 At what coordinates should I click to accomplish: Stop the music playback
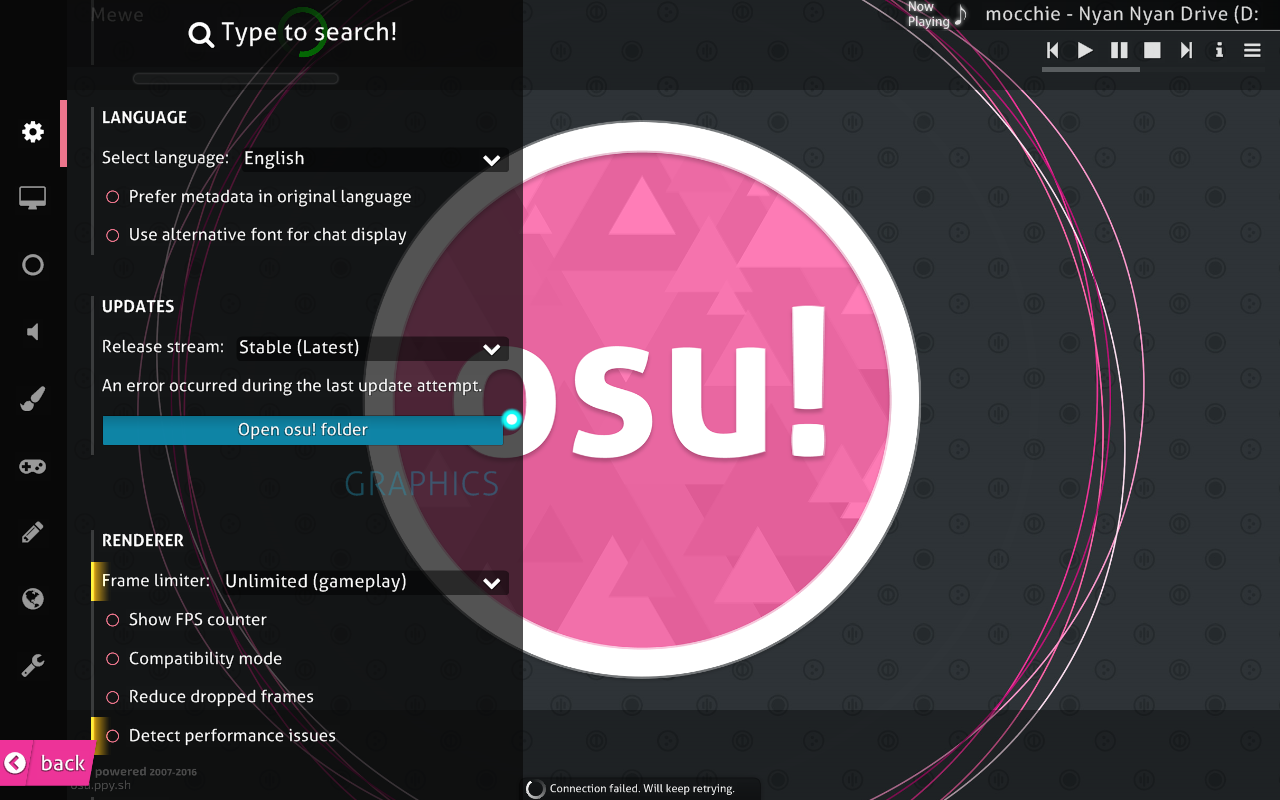click(x=1152, y=50)
